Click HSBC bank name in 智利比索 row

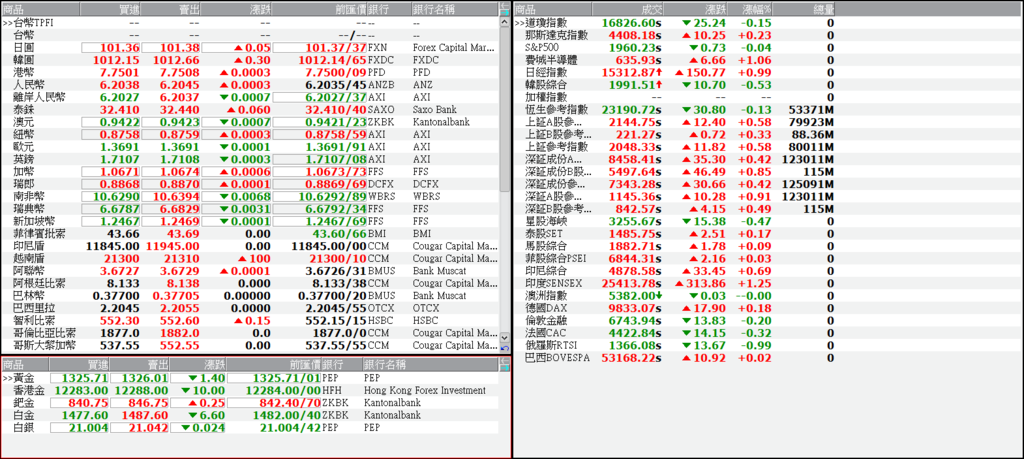click(426, 321)
